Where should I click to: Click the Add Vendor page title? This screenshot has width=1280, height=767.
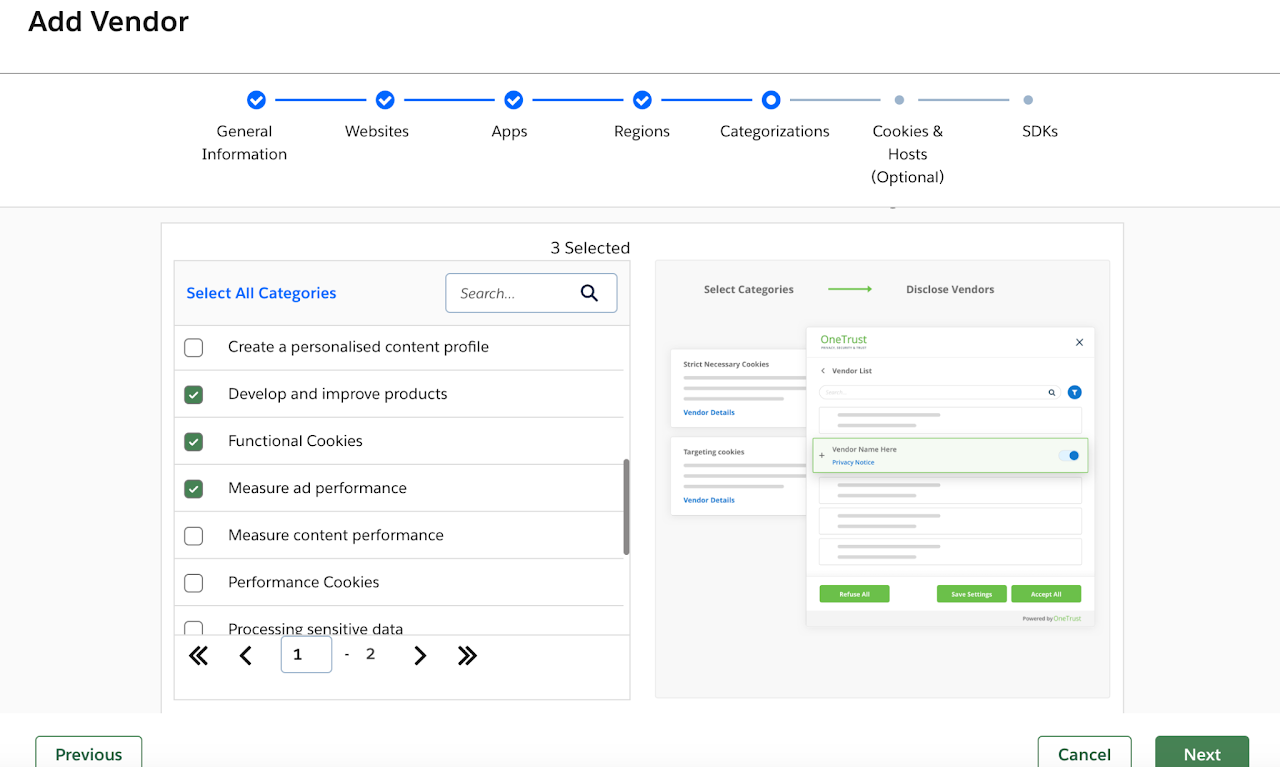[108, 21]
